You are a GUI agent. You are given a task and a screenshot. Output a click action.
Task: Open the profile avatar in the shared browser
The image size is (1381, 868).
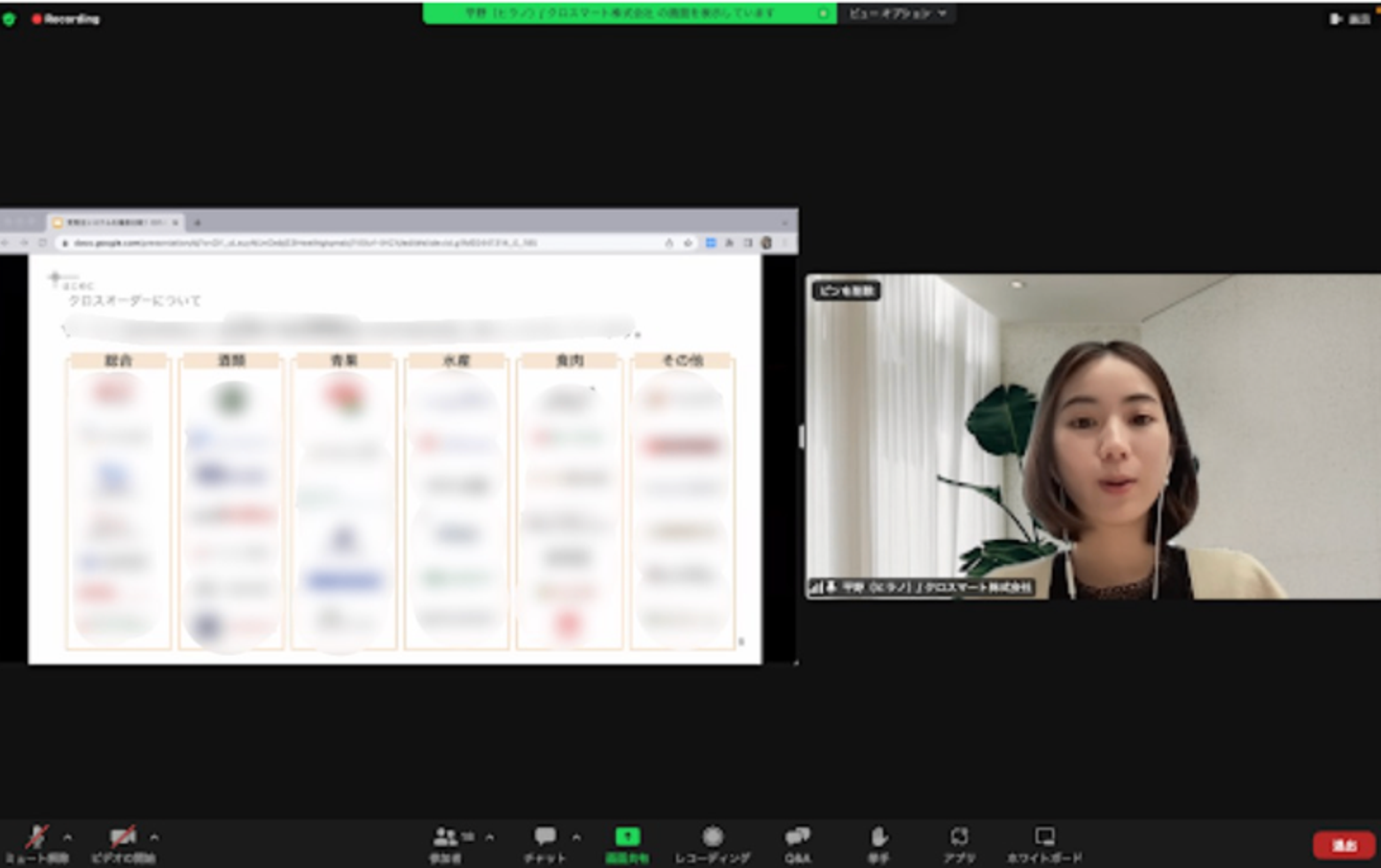tap(766, 243)
